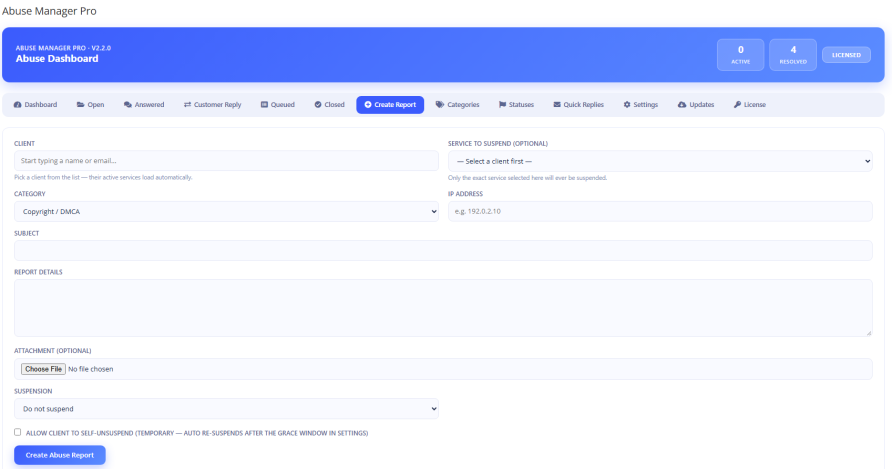Image resolution: width=892 pixels, height=469 pixels.
Task: Enable Allow Client to Self-Unsuspend checkbox
Action: pyautogui.click(x=18, y=432)
